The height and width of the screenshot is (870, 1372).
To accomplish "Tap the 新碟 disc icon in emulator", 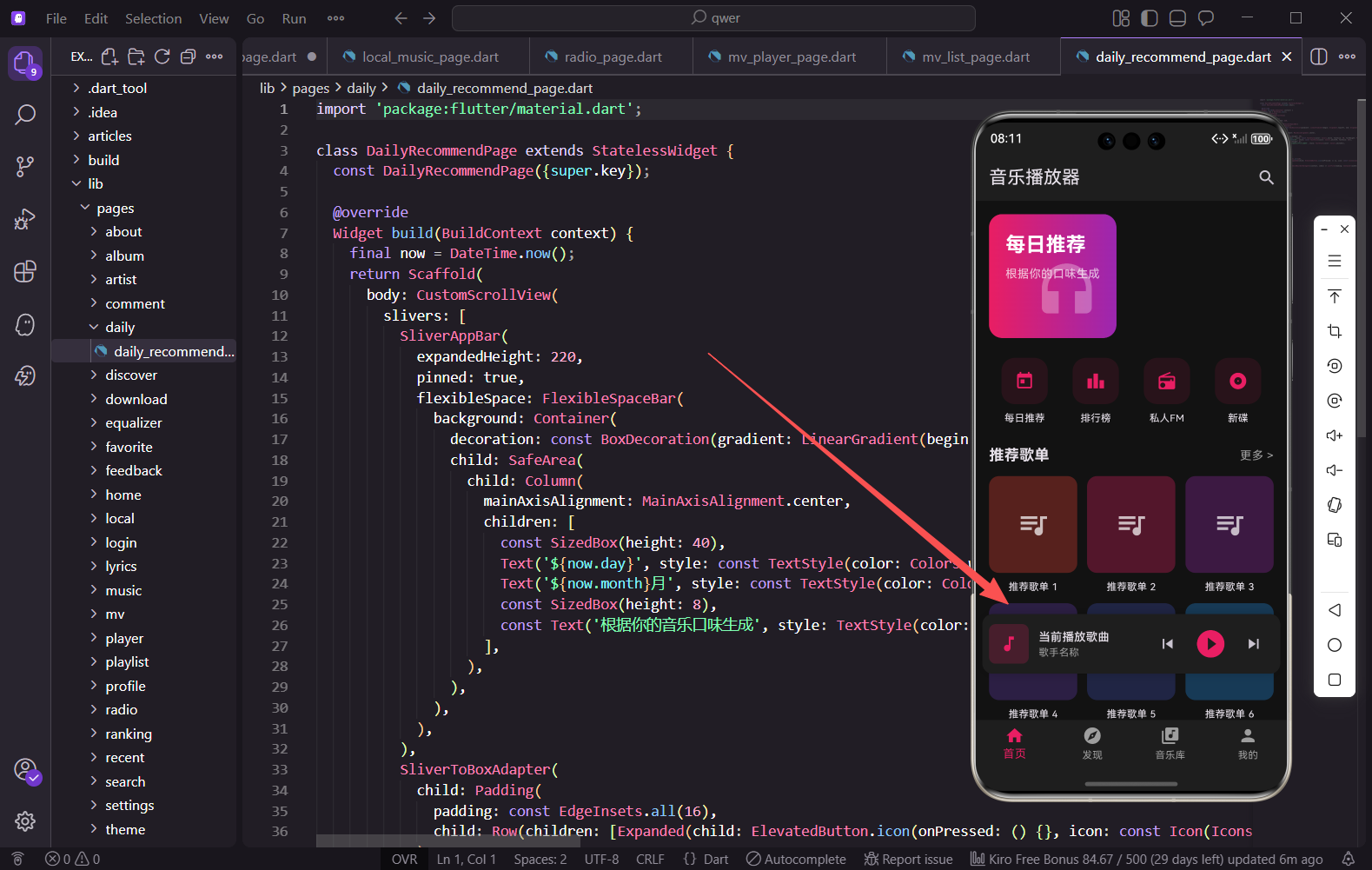I will point(1238,381).
